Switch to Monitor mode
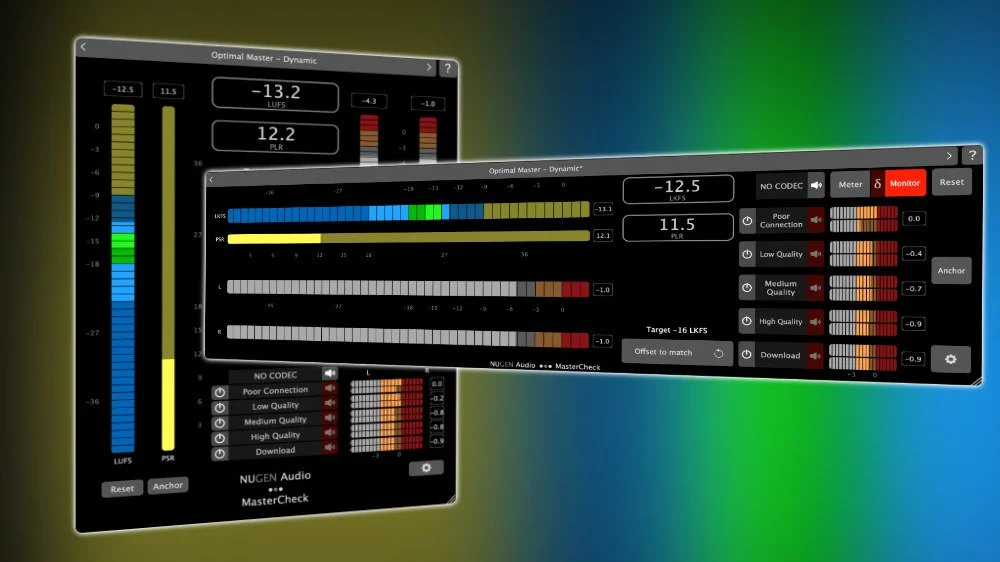Image resolution: width=1000 pixels, height=562 pixels. click(x=905, y=183)
